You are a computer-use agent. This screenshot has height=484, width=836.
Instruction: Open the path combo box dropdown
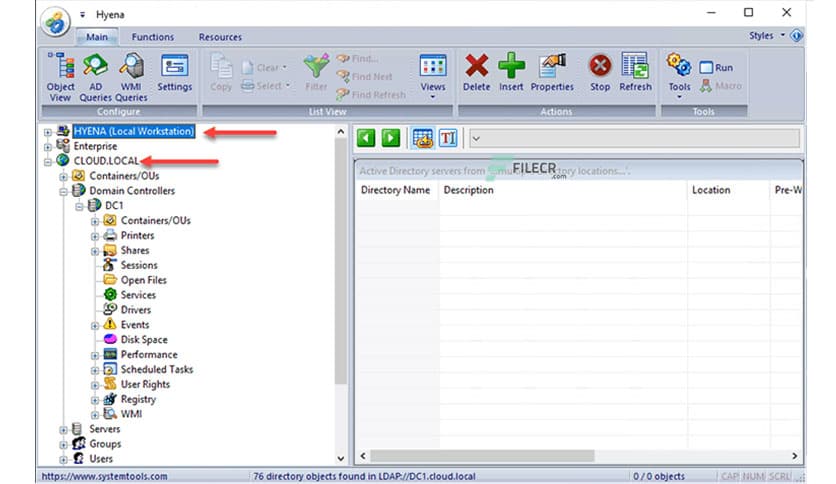(x=476, y=139)
